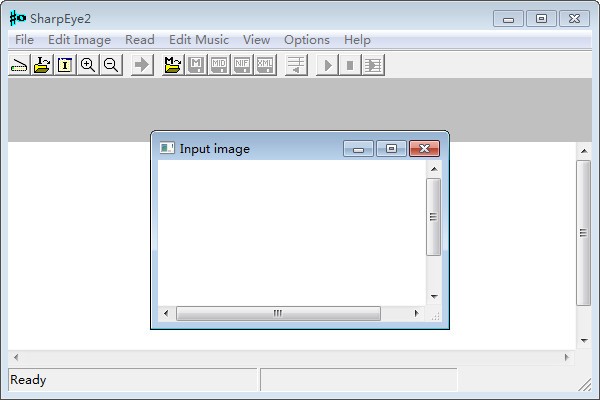The image size is (600, 400).
Task: Click the scanner acquire image icon
Action: pyautogui.click(x=19, y=65)
